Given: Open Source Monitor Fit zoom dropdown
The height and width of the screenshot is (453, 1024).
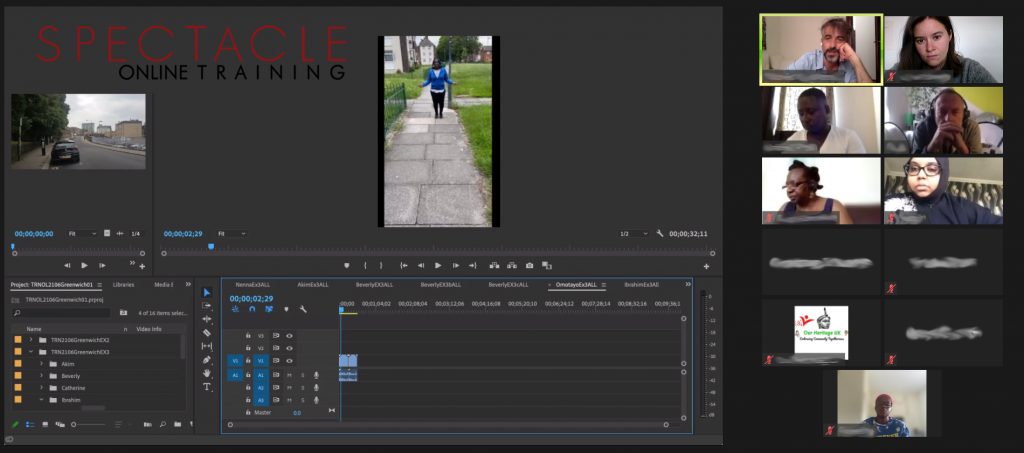Looking at the screenshot, I should coord(82,234).
